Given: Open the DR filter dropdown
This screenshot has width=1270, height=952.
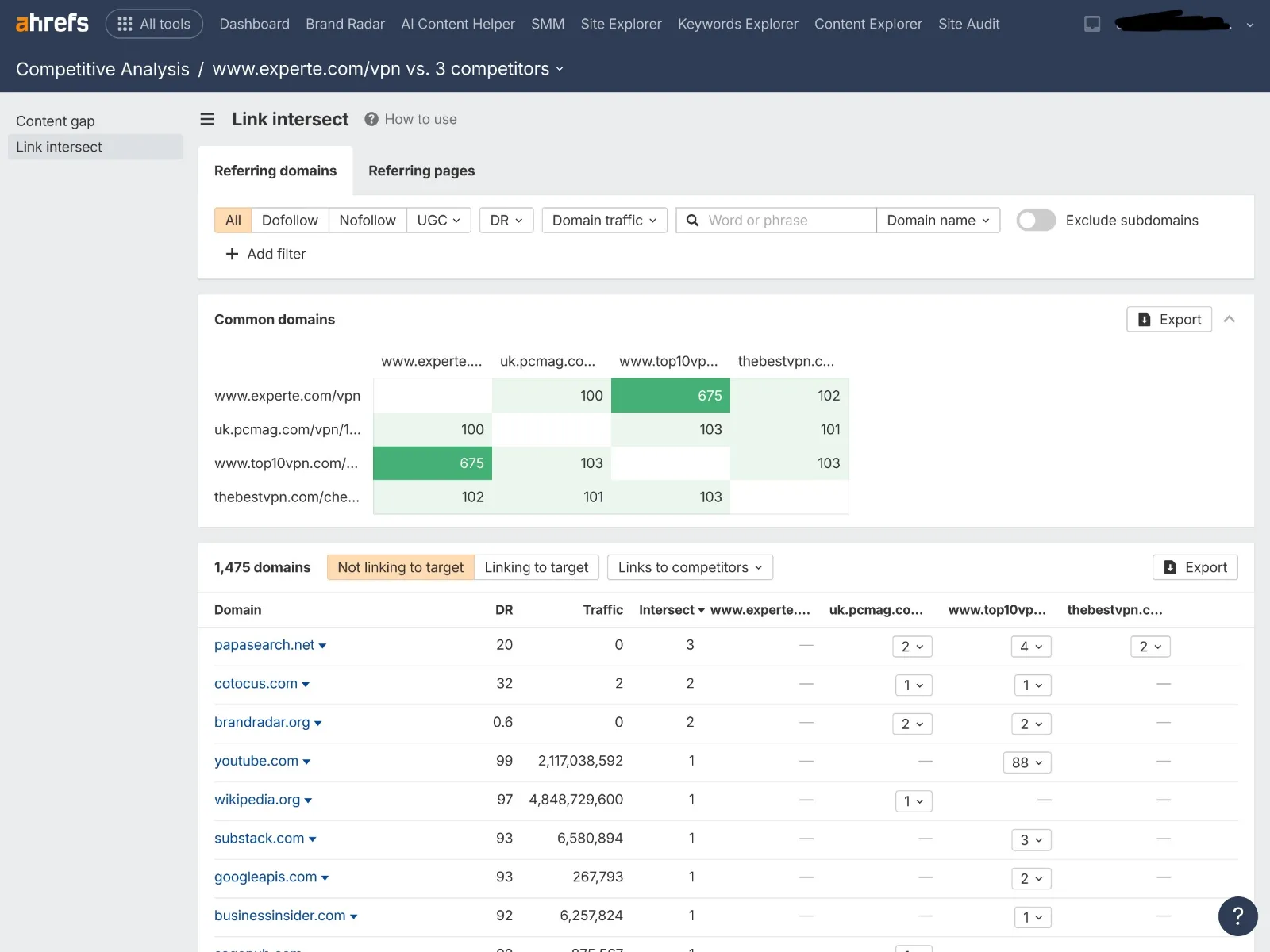Looking at the screenshot, I should [x=506, y=220].
